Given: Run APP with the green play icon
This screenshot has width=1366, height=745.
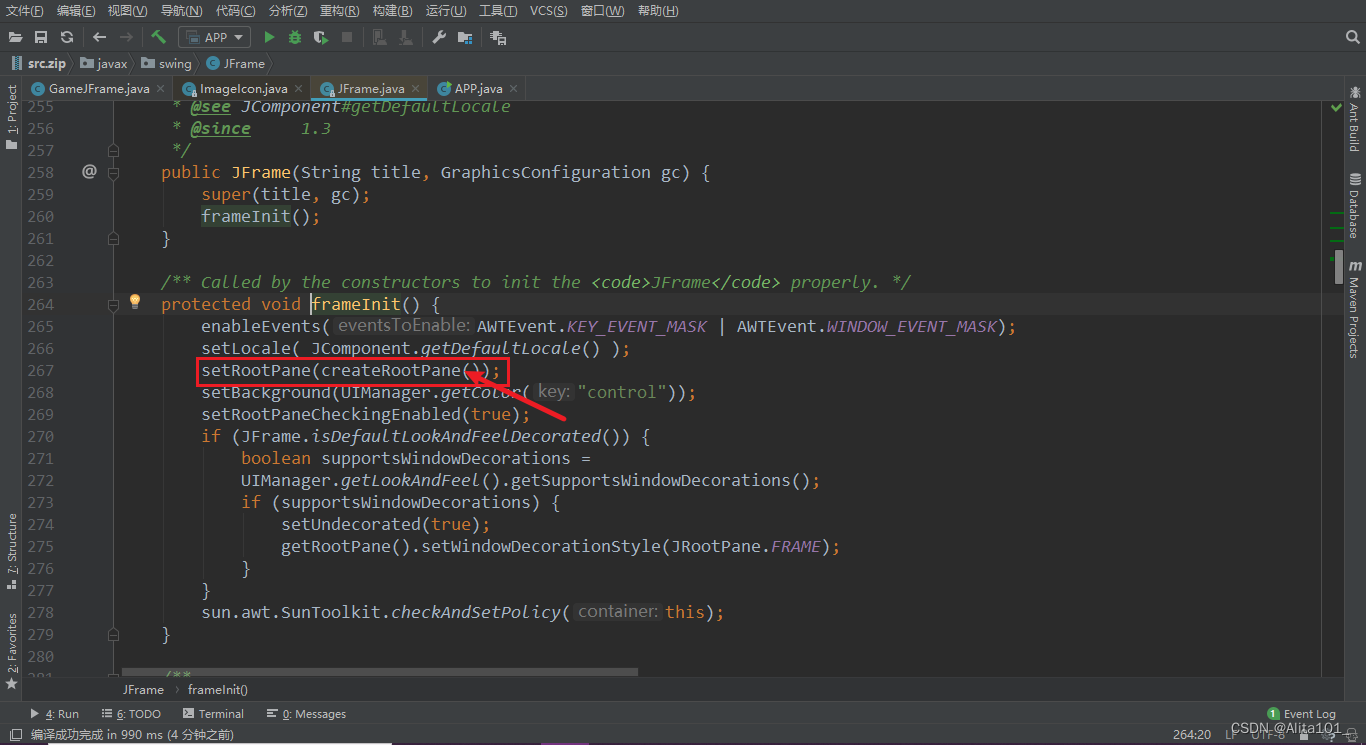Looking at the screenshot, I should 269,37.
